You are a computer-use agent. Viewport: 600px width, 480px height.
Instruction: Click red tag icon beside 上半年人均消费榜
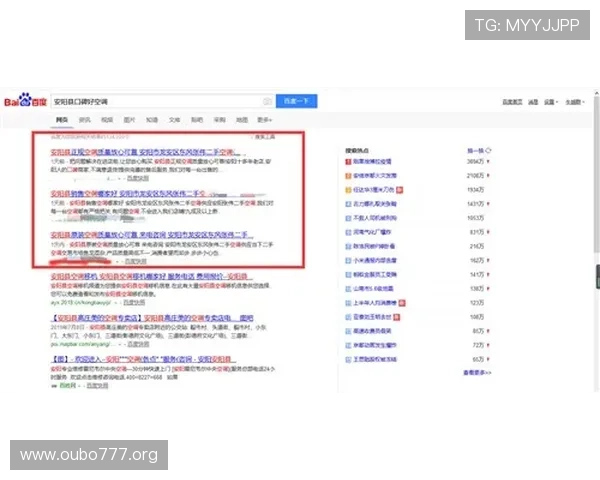click(x=402, y=303)
